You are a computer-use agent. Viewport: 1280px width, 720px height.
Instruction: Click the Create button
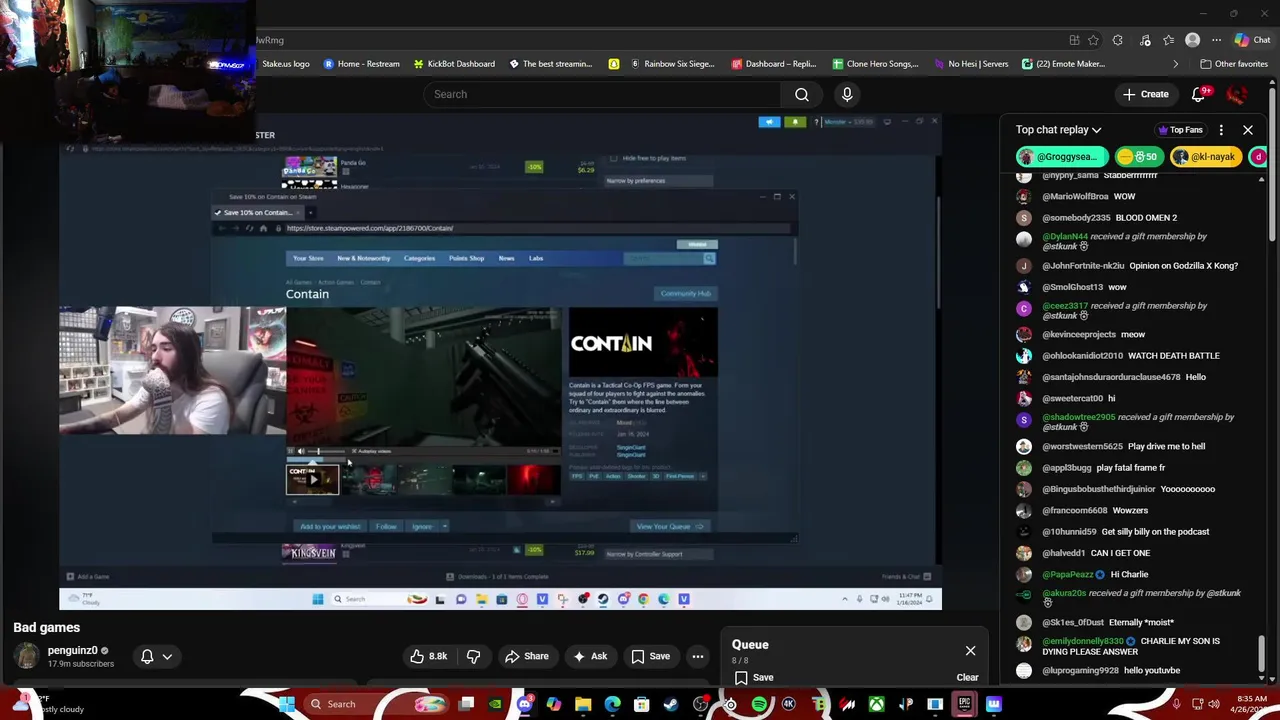[x=1145, y=94]
